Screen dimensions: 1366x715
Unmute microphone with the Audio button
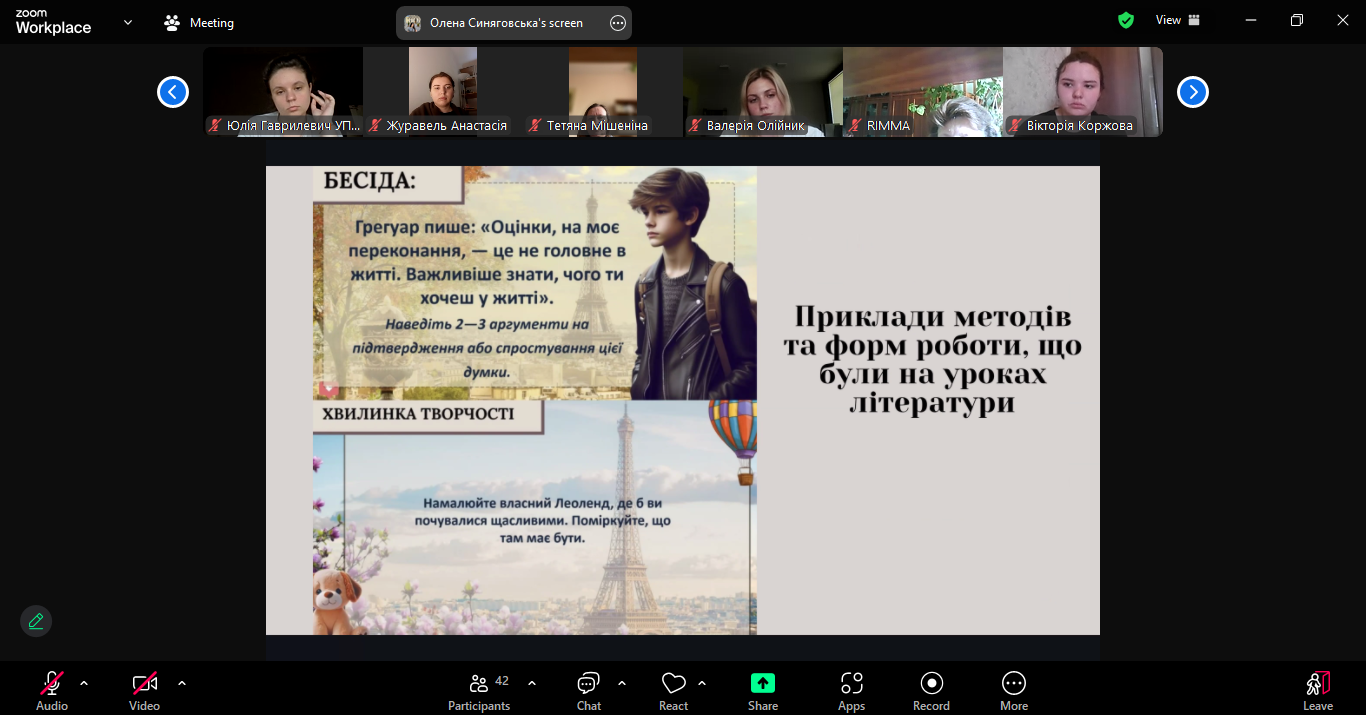pyautogui.click(x=52, y=683)
